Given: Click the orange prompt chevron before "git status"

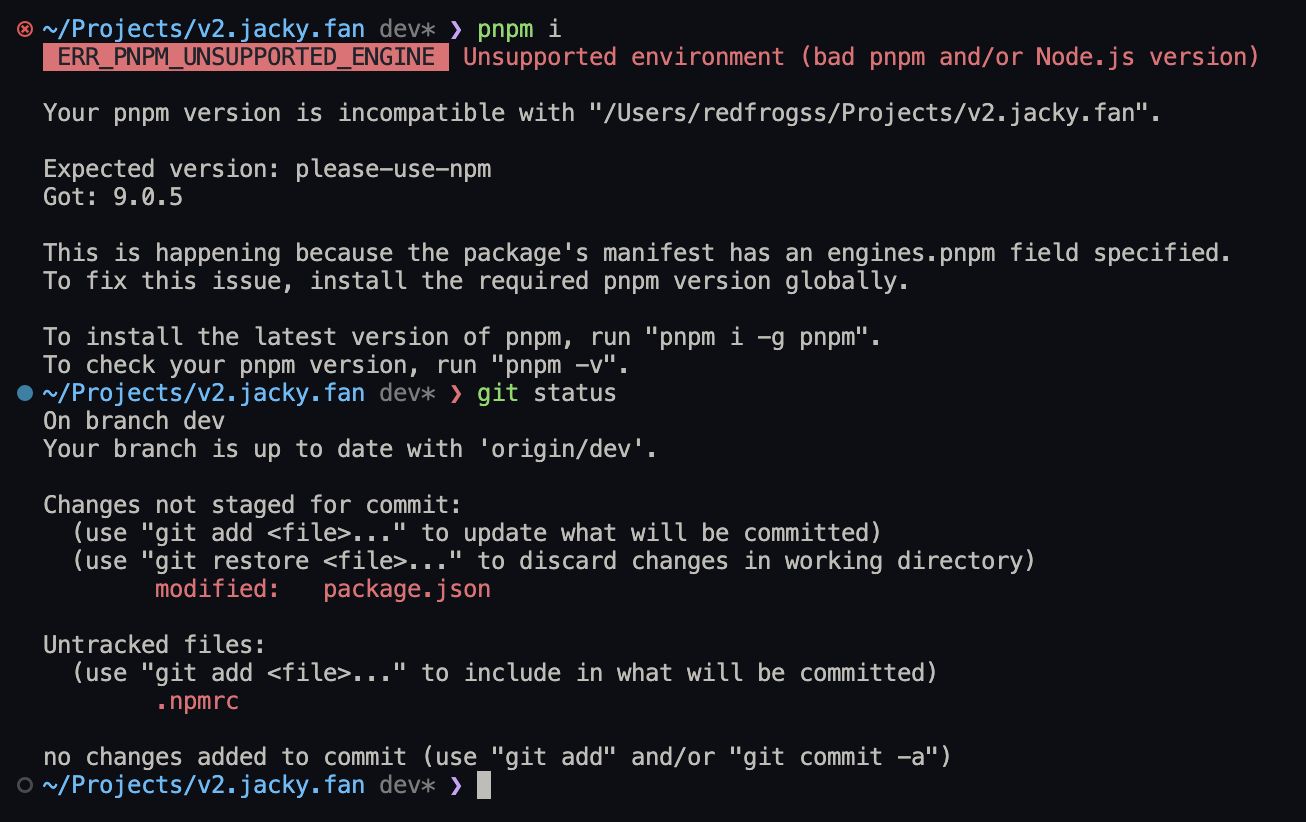Looking at the screenshot, I should tap(456, 394).
